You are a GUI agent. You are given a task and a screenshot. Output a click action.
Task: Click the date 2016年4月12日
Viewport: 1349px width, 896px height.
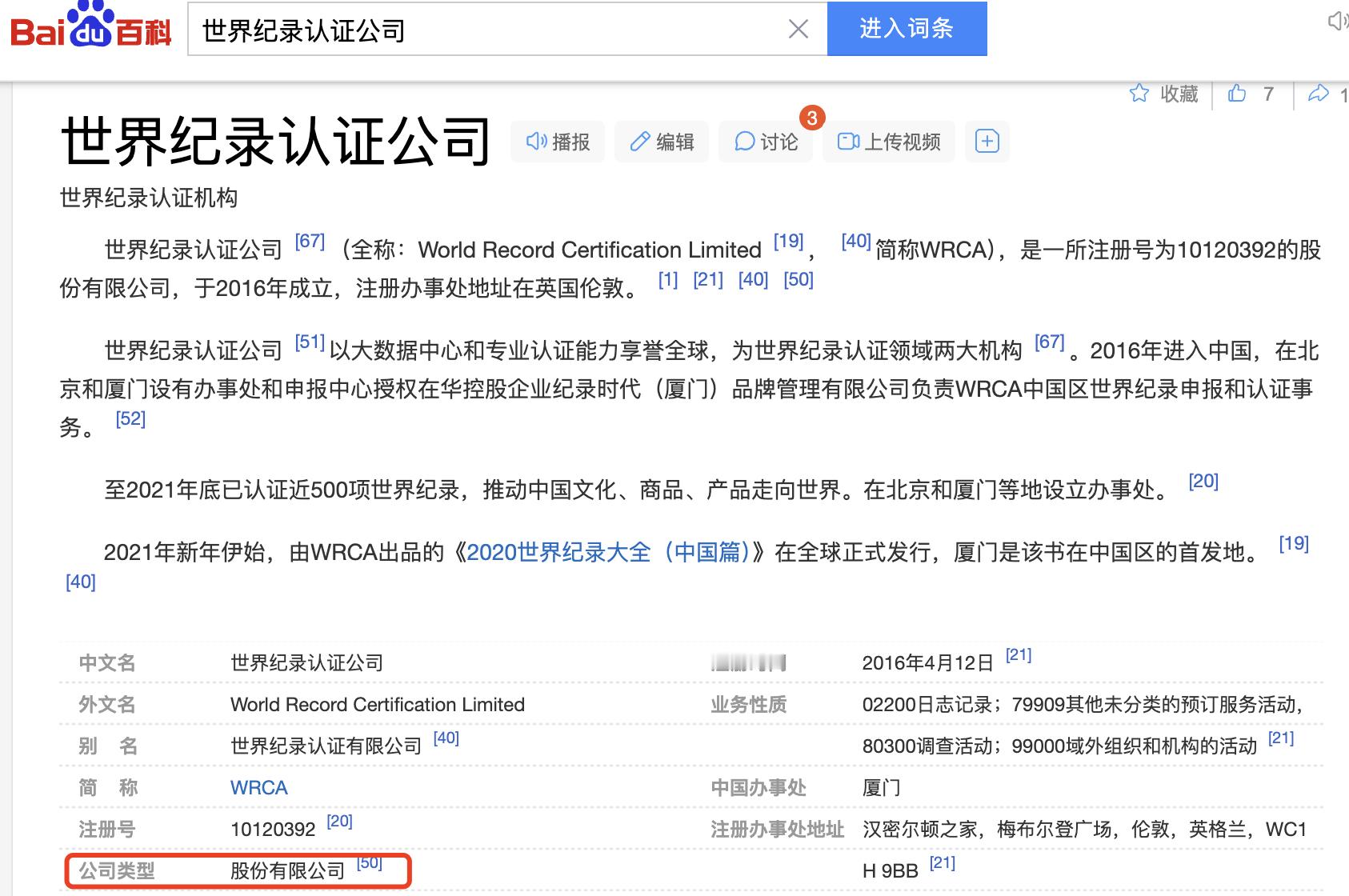928,662
